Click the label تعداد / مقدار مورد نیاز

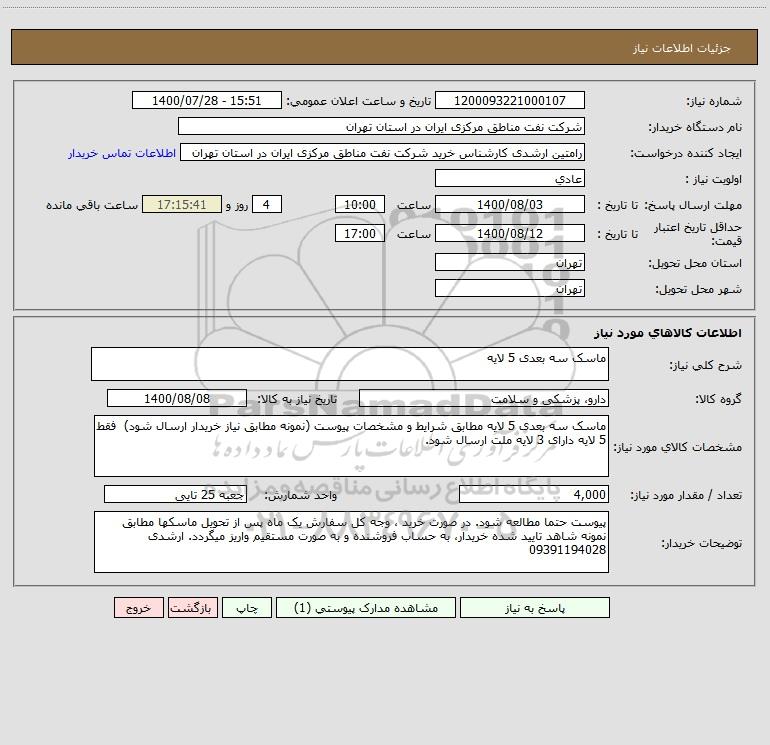point(686,496)
